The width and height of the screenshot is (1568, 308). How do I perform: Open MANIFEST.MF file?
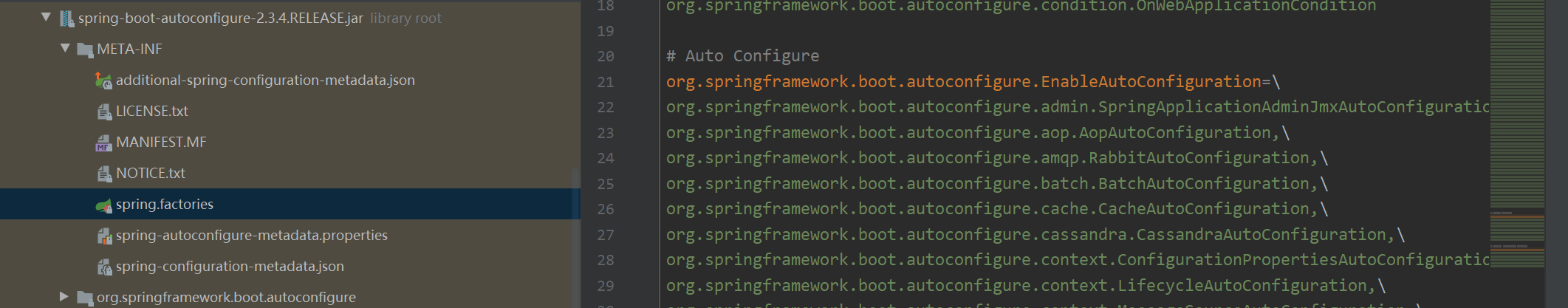point(161,142)
